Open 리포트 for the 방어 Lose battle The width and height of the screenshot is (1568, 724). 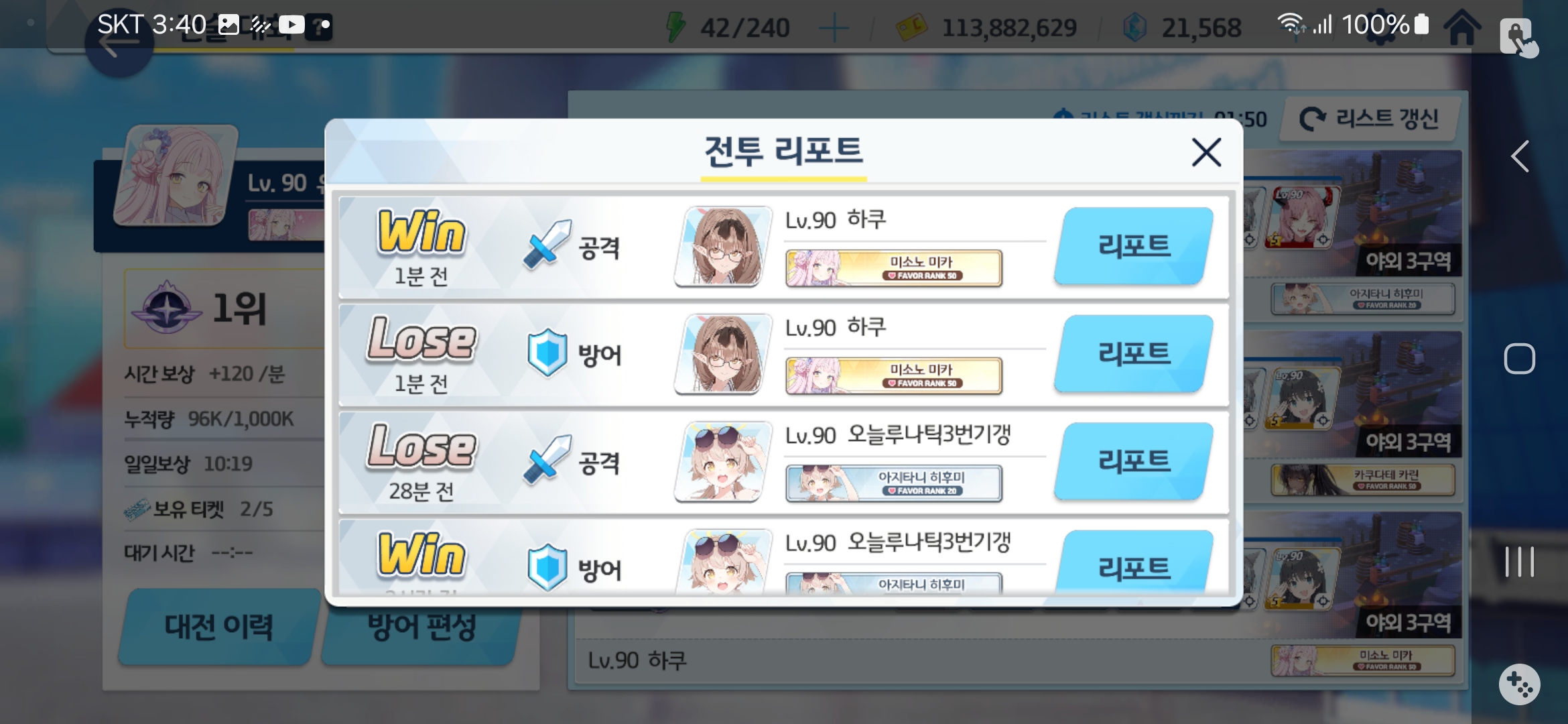(x=1134, y=354)
